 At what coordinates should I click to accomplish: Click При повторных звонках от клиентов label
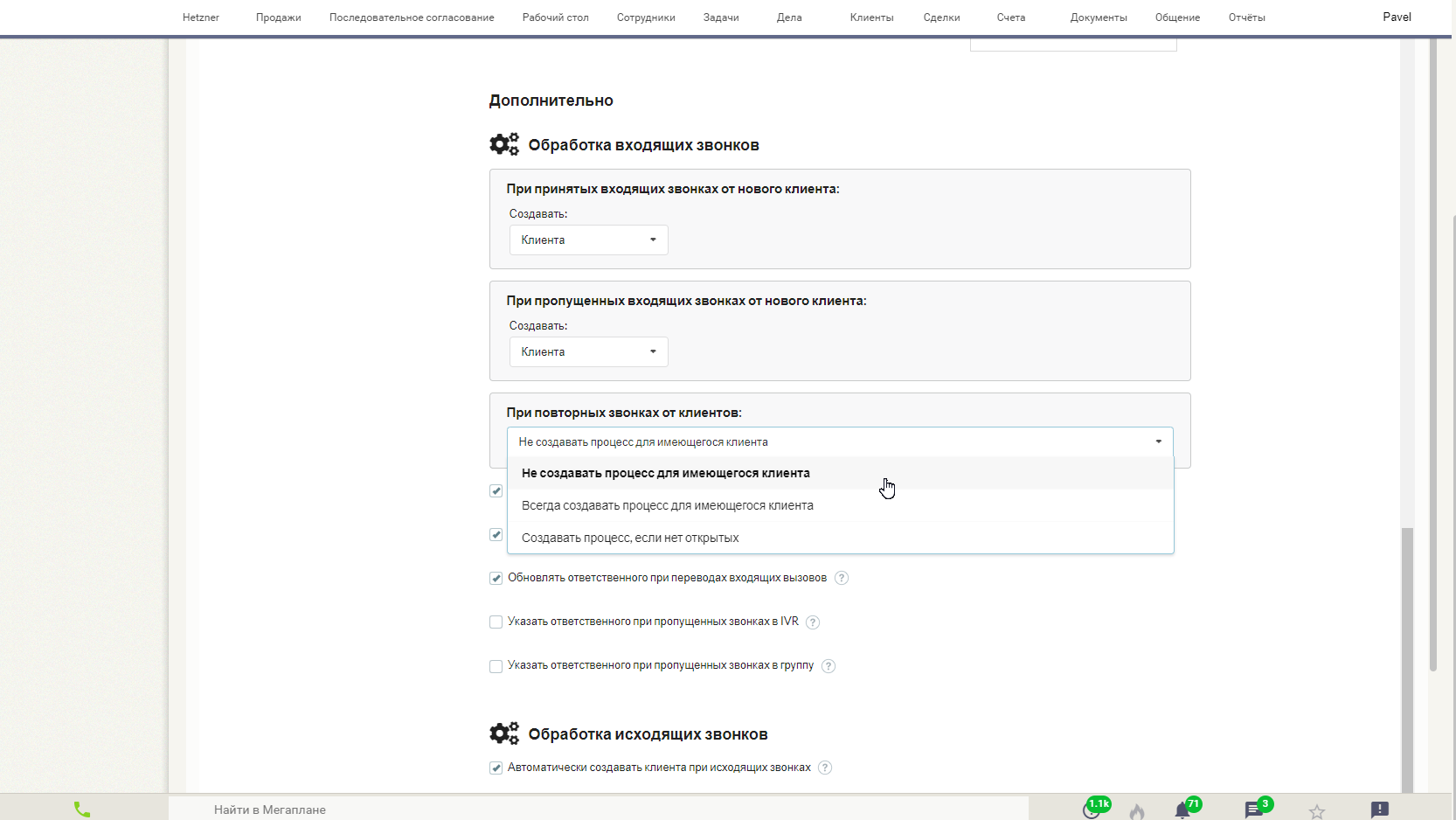[x=624, y=413]
